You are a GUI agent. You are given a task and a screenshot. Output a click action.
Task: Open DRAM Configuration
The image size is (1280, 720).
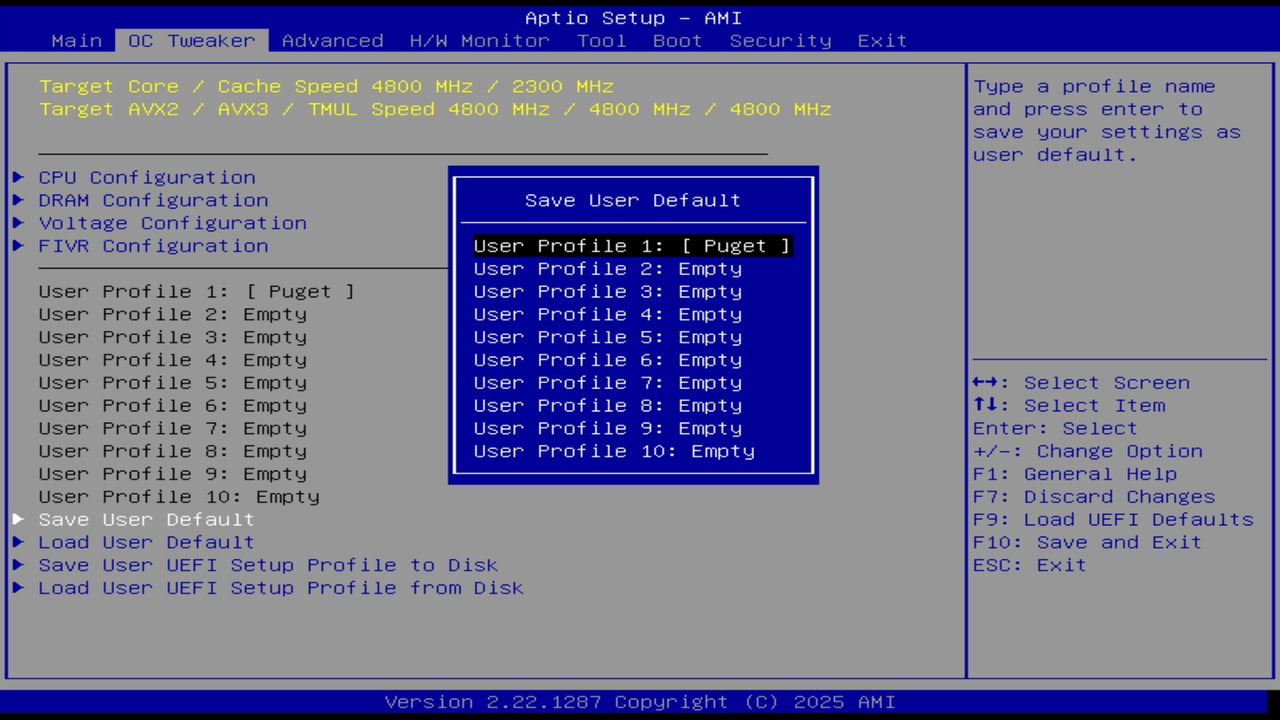point(154,200)
